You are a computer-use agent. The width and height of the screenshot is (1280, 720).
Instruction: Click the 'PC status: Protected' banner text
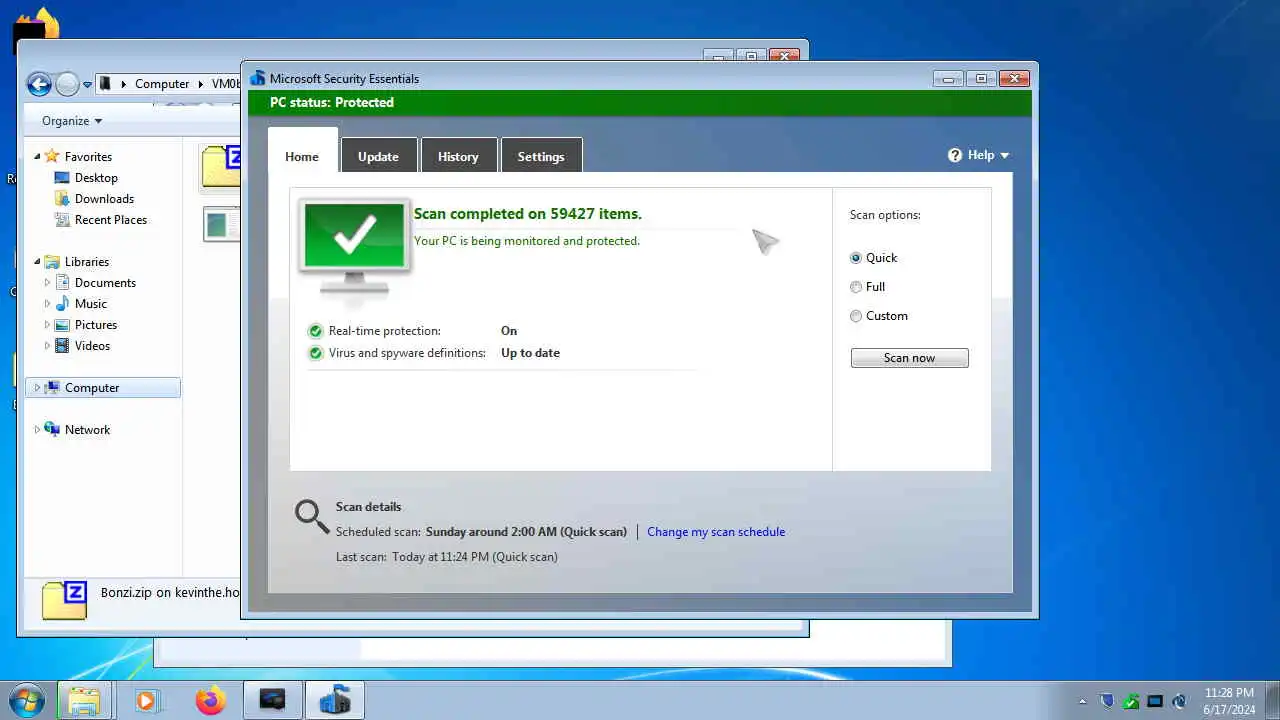tap(332, 102)
